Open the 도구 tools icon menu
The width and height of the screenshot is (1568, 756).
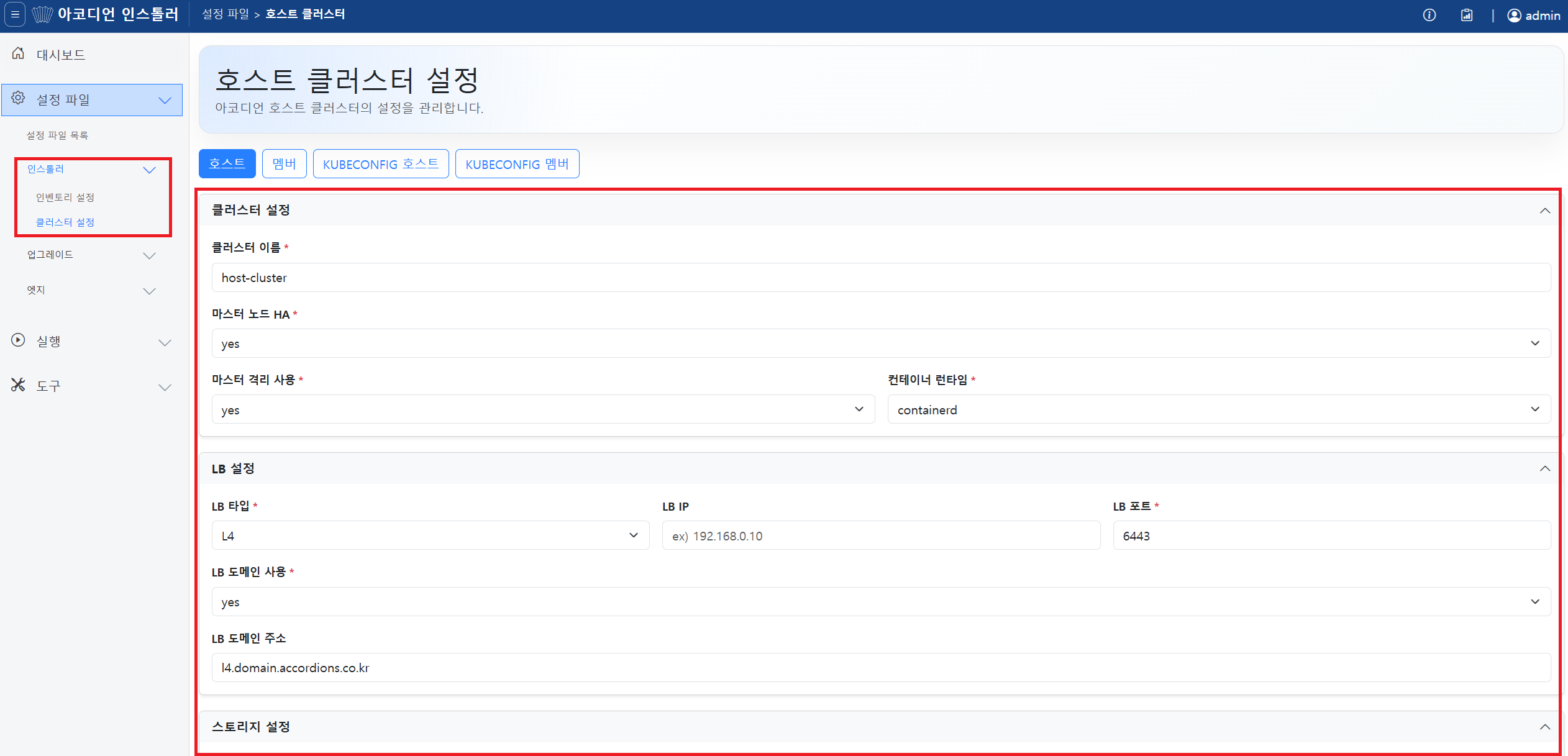pyautogui.click(x=18, y=385)
